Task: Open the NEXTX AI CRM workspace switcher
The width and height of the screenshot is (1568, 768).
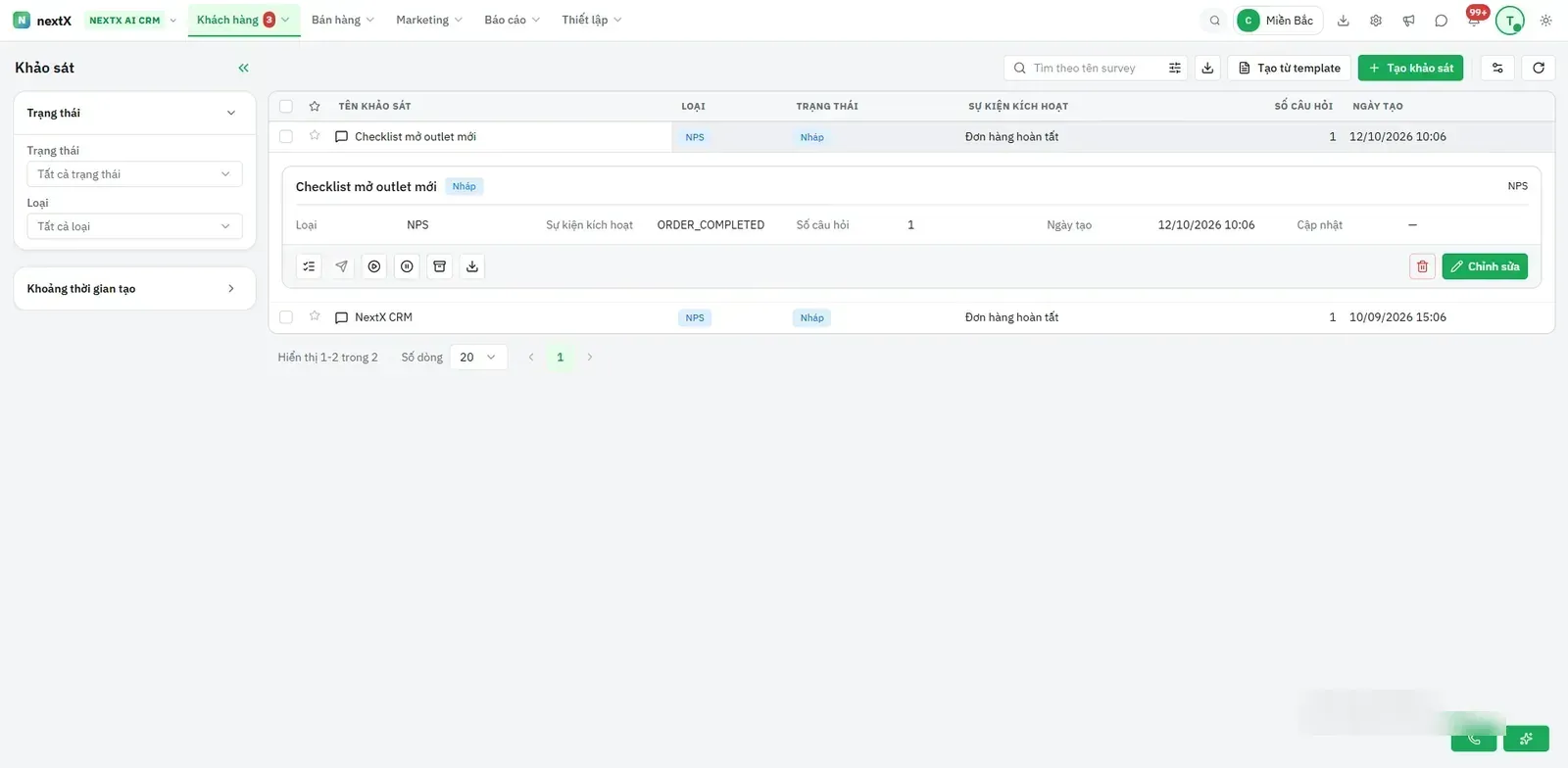Action: (x=132, y=21)
